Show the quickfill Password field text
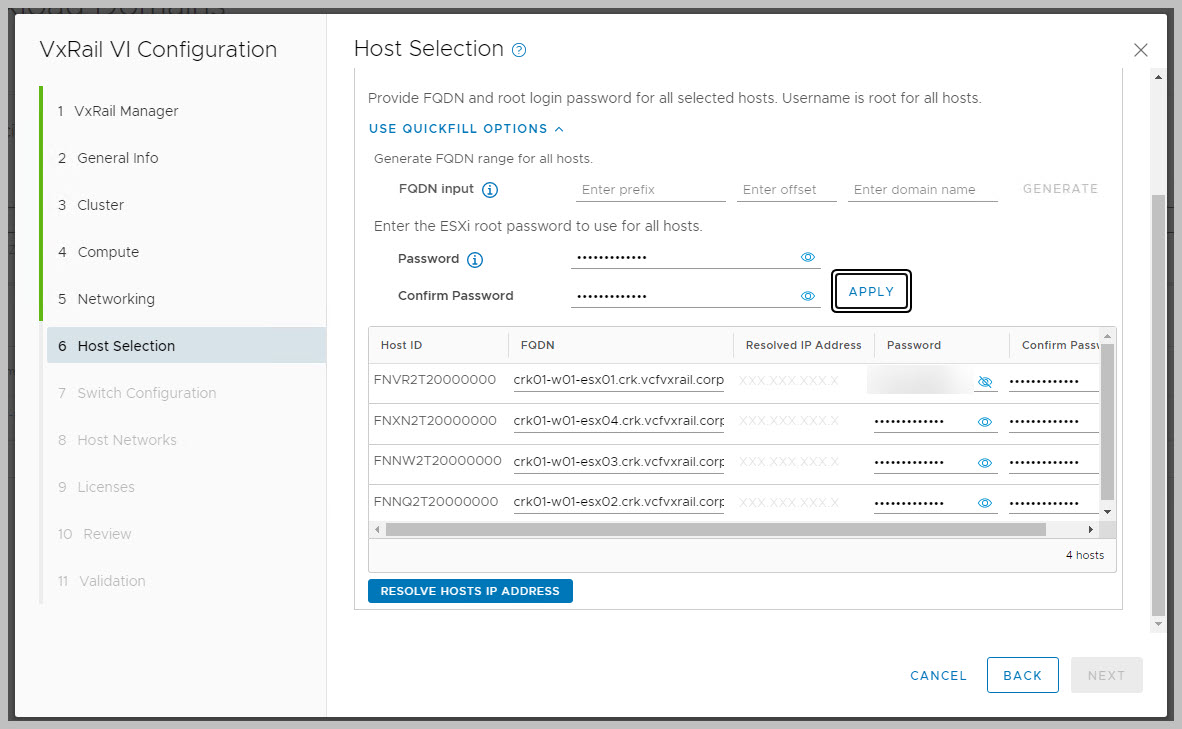 [808, 258]
